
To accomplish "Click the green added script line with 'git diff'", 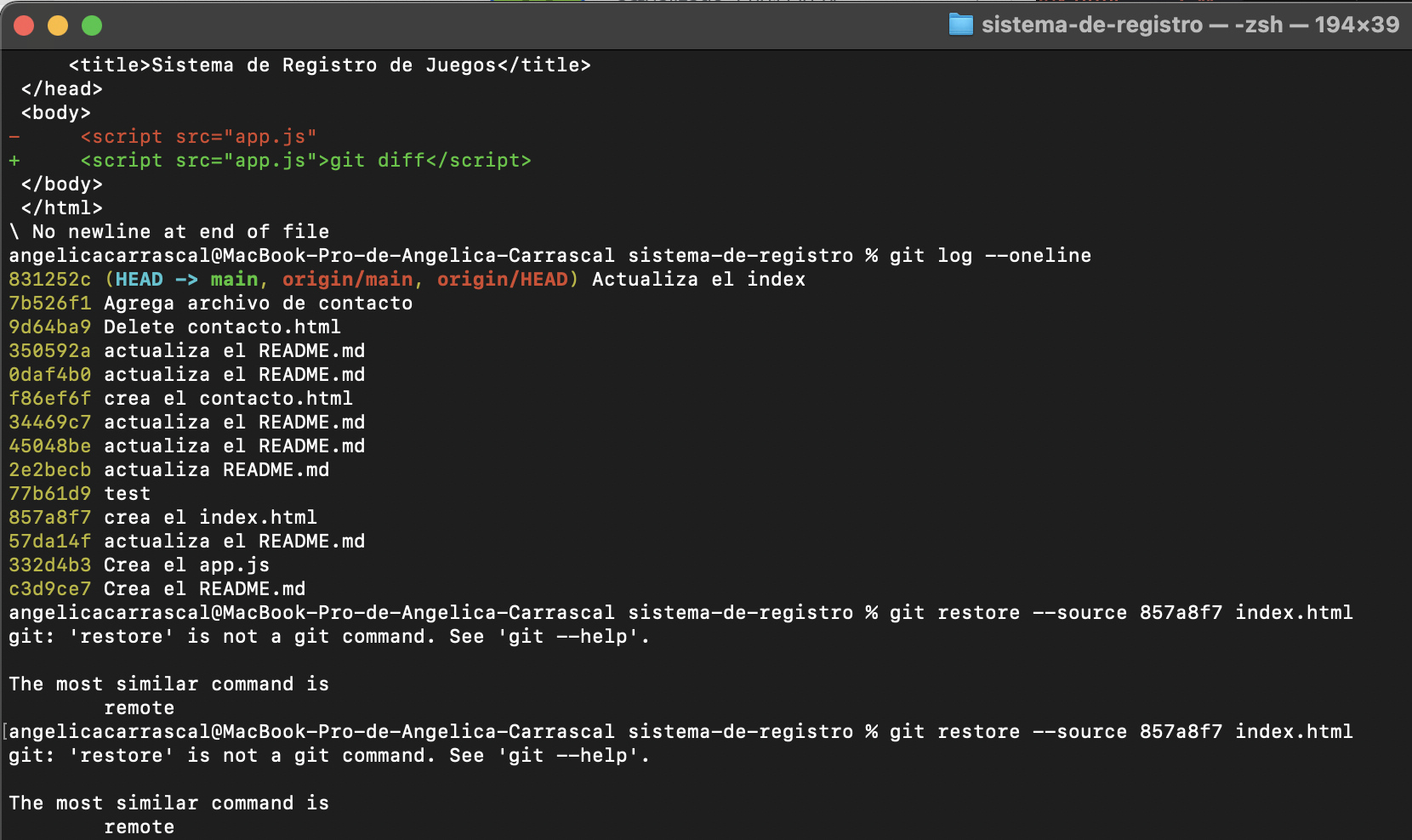I will [270, 161].
